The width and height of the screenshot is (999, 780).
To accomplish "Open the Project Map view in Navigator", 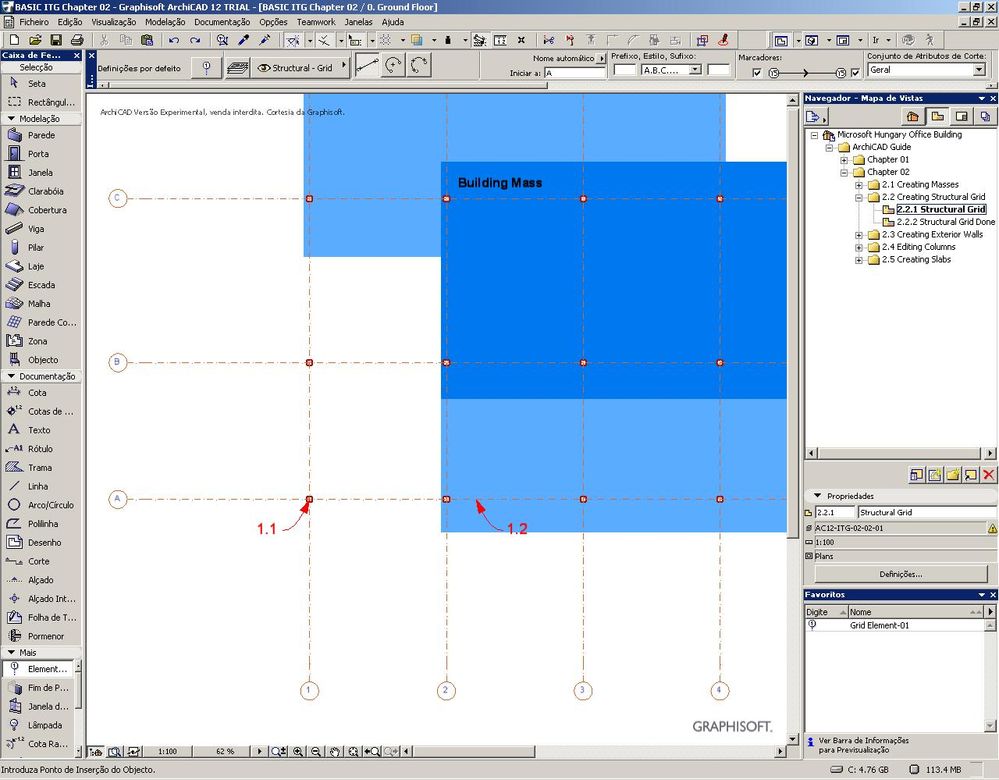I will [x=912, y=117].
